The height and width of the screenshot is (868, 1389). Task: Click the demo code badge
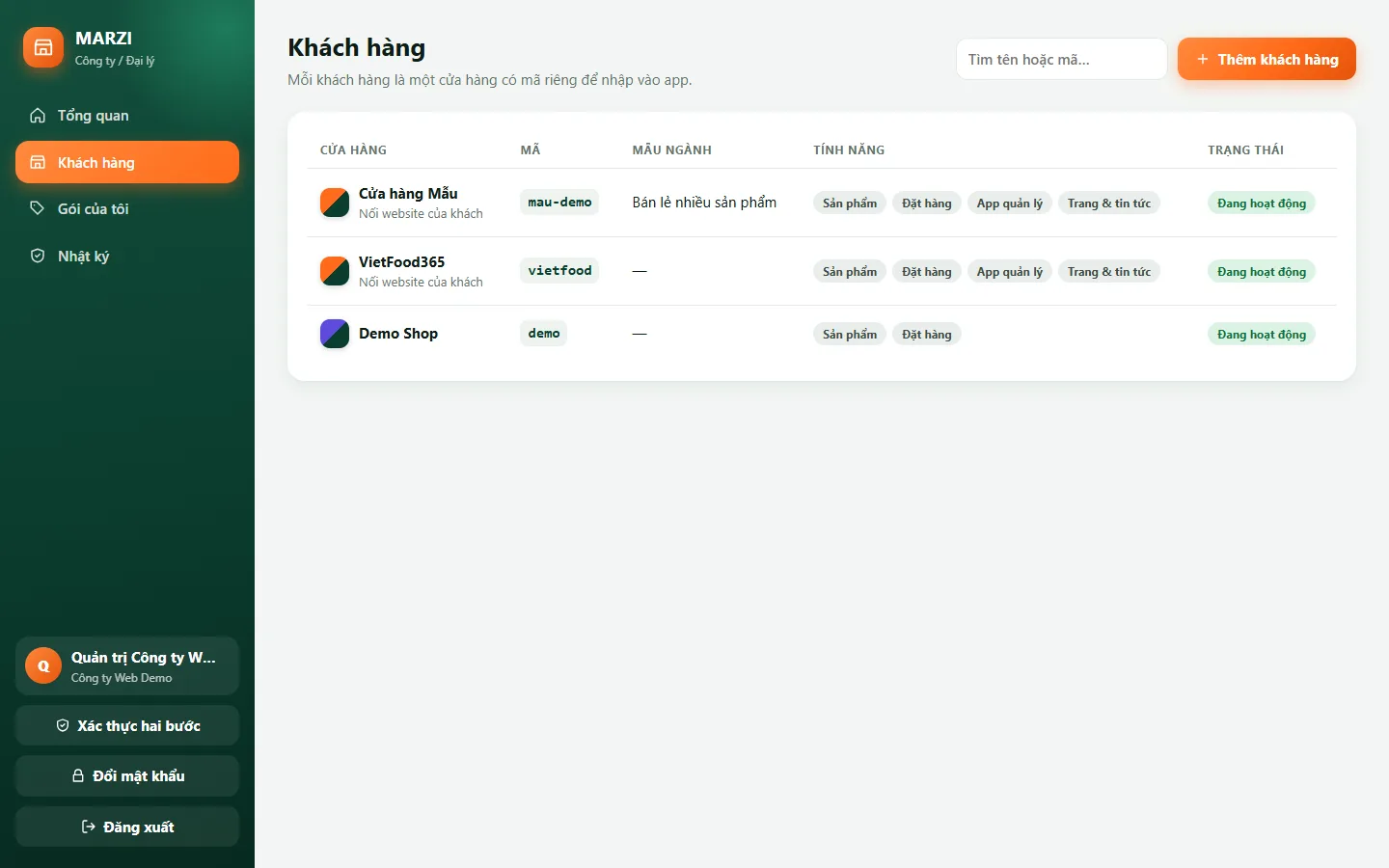point(544,334)
